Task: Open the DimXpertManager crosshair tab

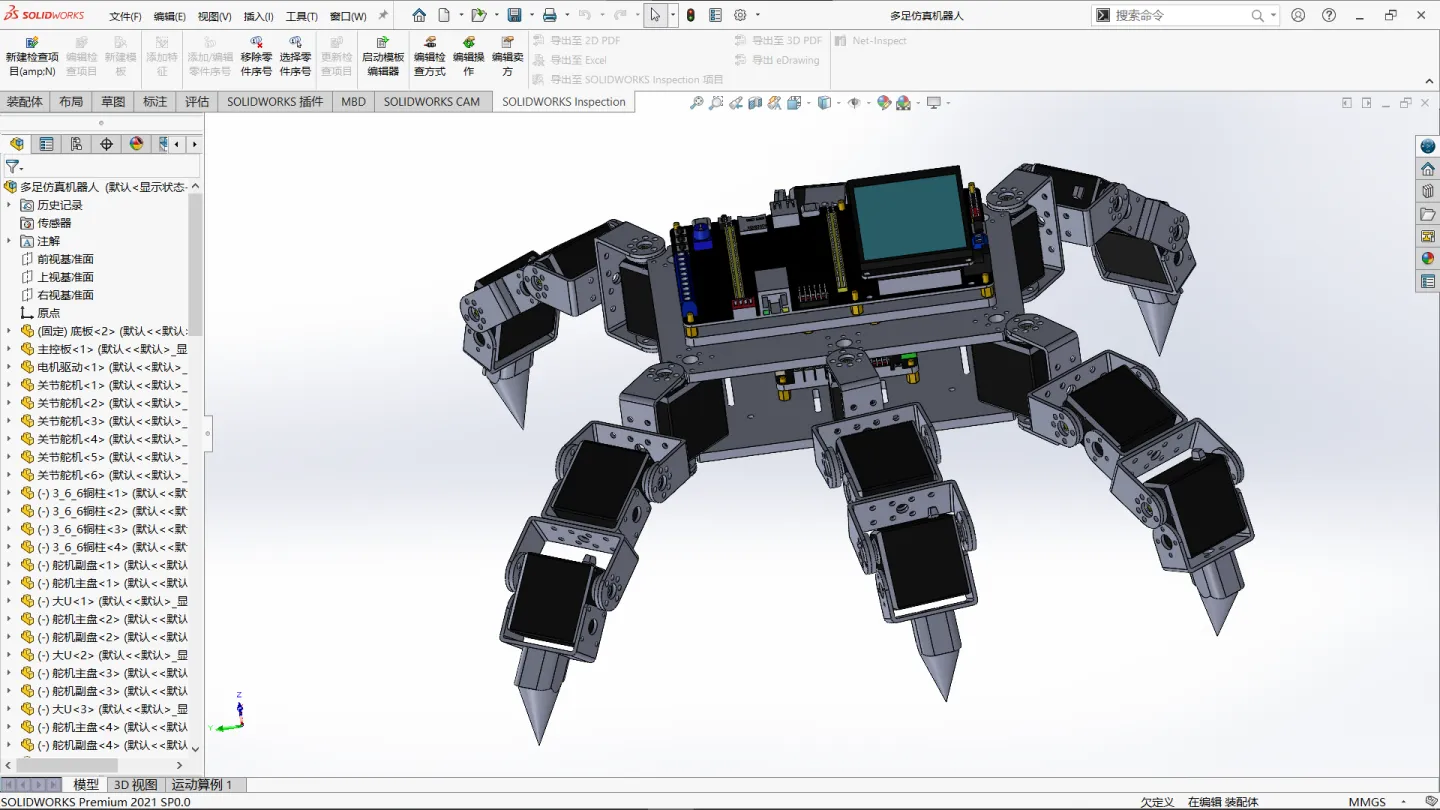Action: (x=106, y=144)
